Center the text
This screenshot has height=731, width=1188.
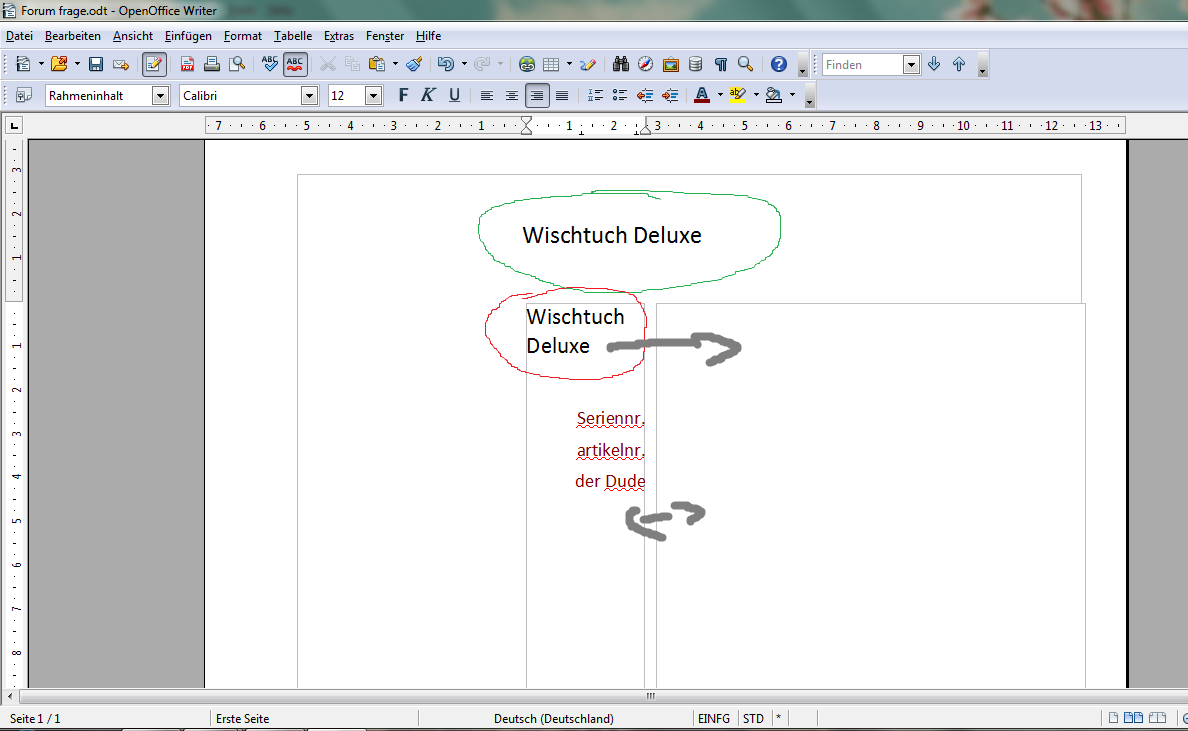[x=511, y=95]
